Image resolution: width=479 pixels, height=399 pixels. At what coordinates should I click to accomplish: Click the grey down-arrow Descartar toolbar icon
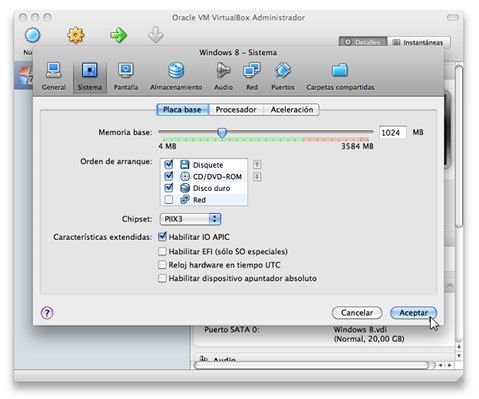point(156,35)
